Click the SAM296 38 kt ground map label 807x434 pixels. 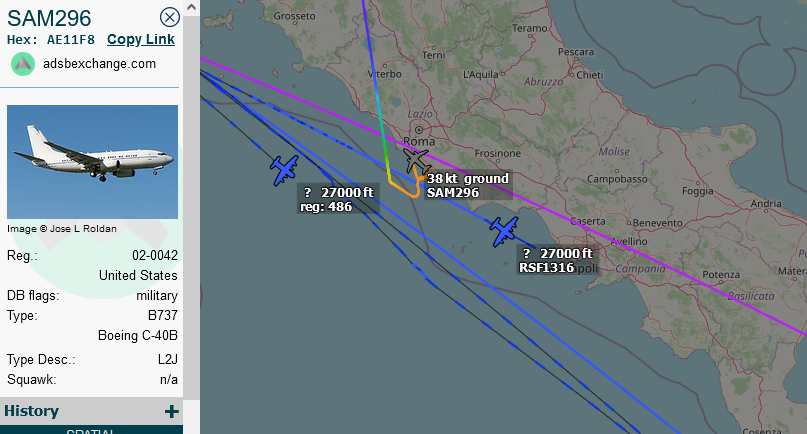coord(468,185)
